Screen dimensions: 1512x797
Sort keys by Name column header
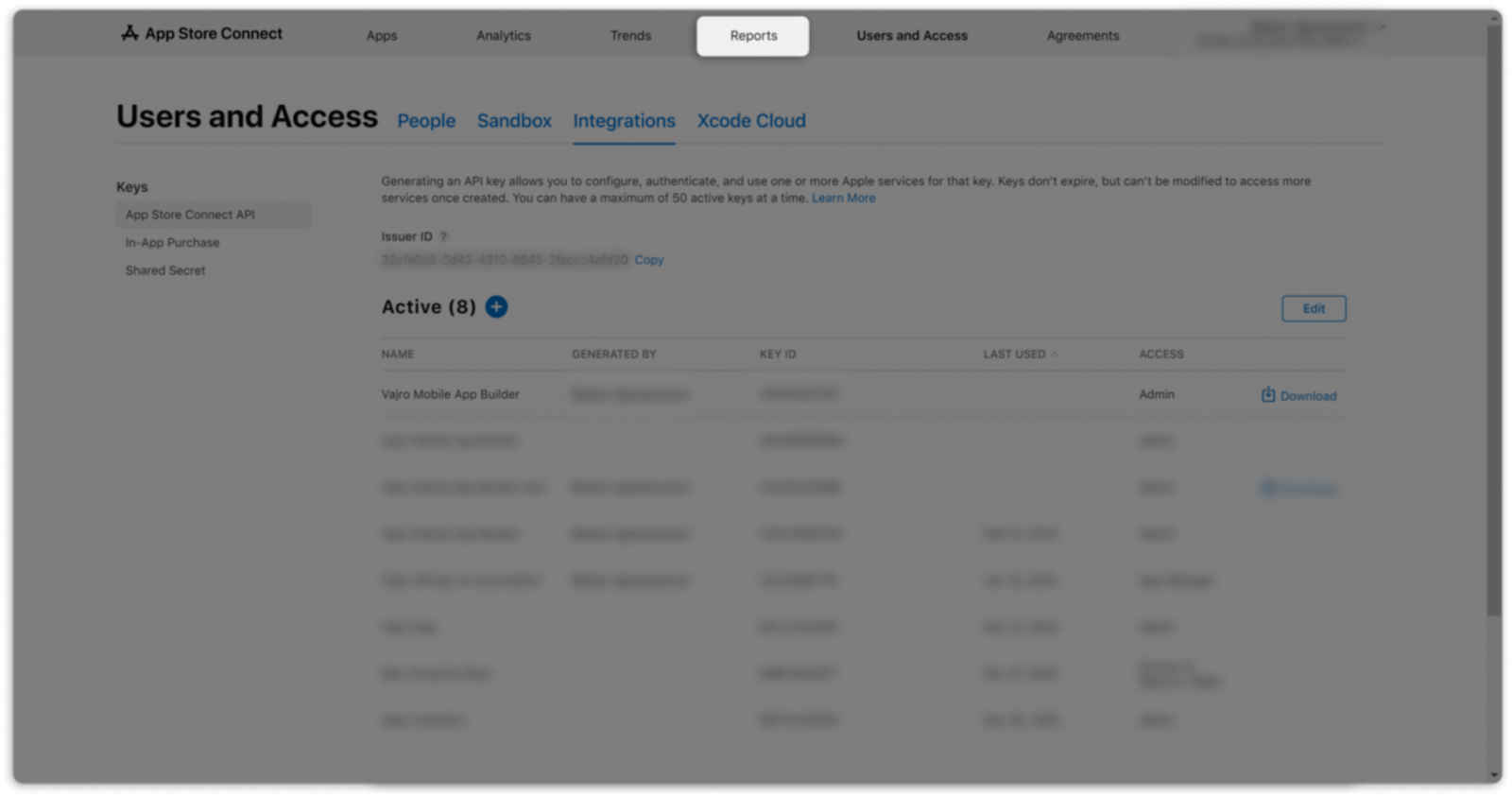pyautogui.click(x=398, y=355)
